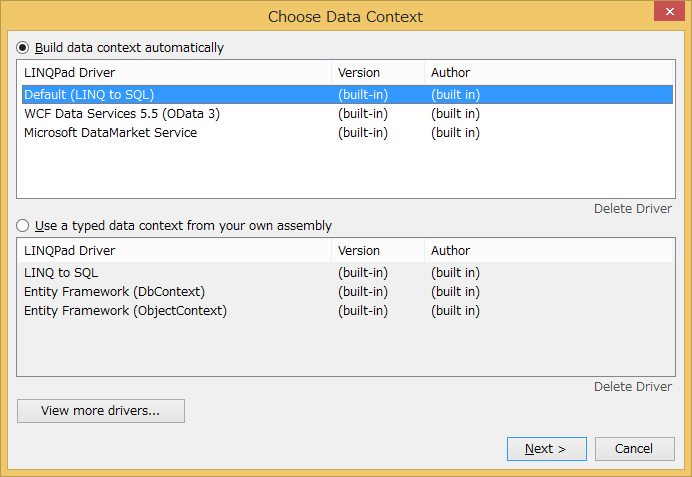Choose Entity Framework (DbContext) driver
Image resolution: width=692 pixels, height=477 pixels.
click(x=114, y=291)
